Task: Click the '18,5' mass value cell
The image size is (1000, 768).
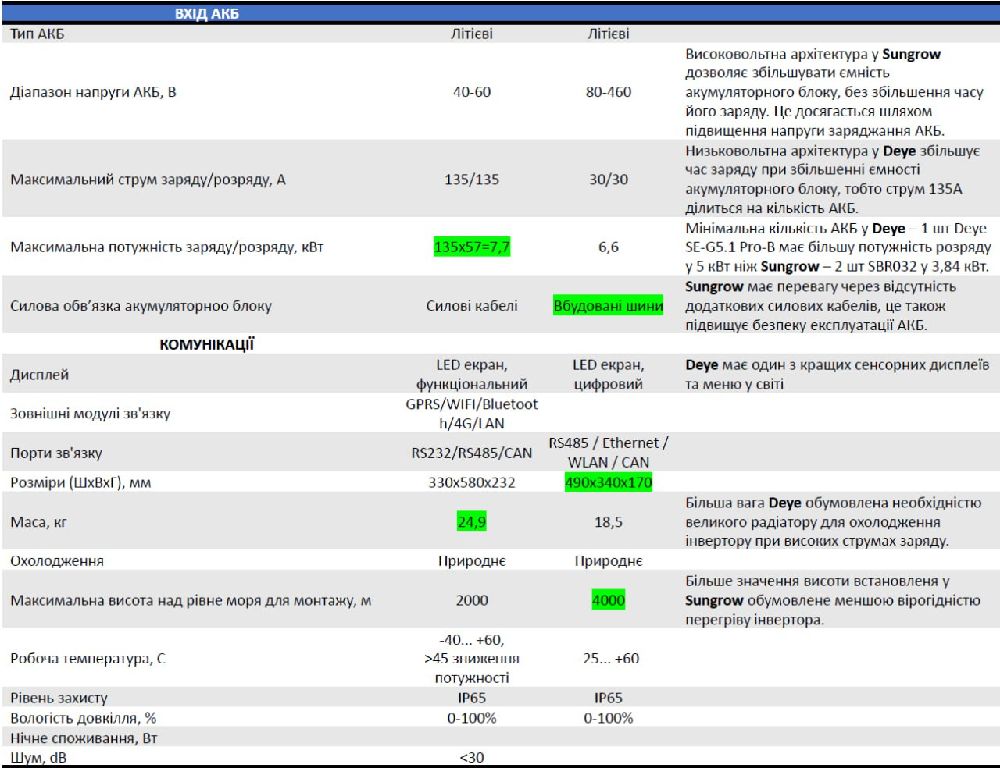Action: (x=608, y=521)
